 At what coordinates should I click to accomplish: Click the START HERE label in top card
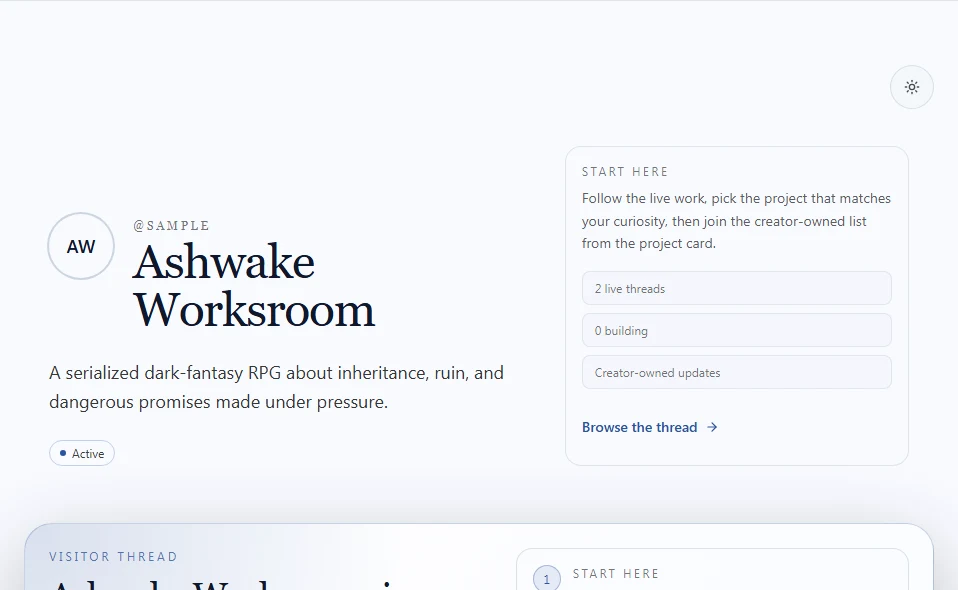[624, 172]
